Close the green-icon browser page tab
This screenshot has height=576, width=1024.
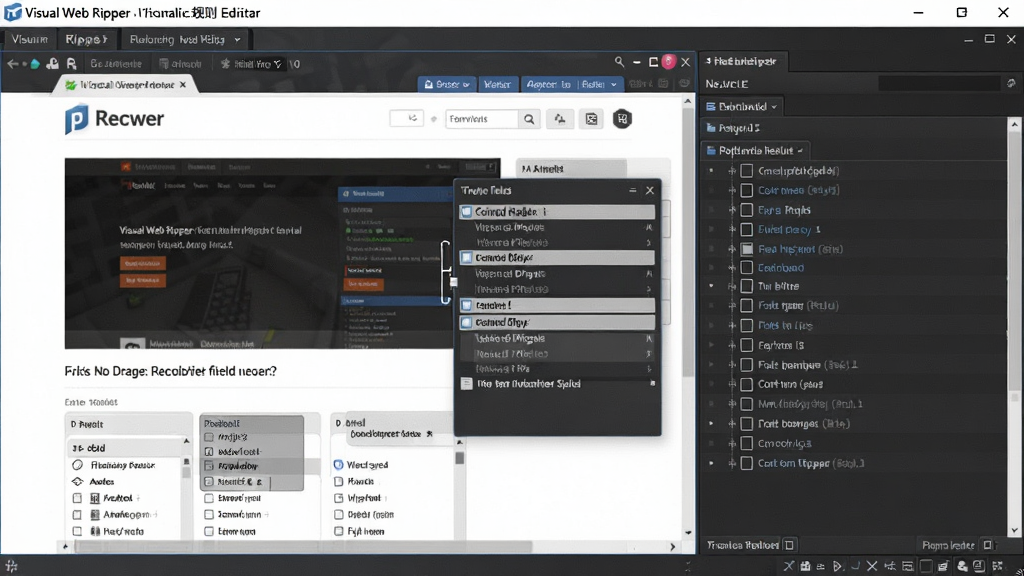coord(183,85)
